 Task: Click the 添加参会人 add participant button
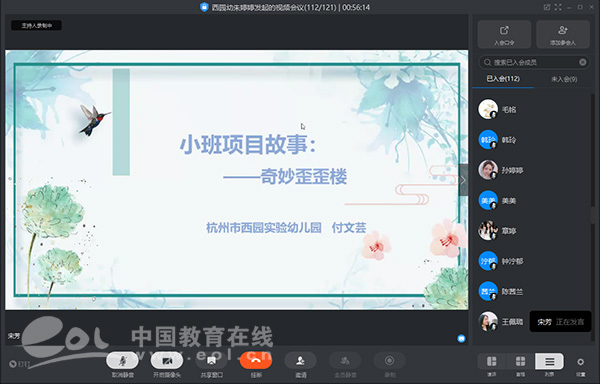(562, 34)
